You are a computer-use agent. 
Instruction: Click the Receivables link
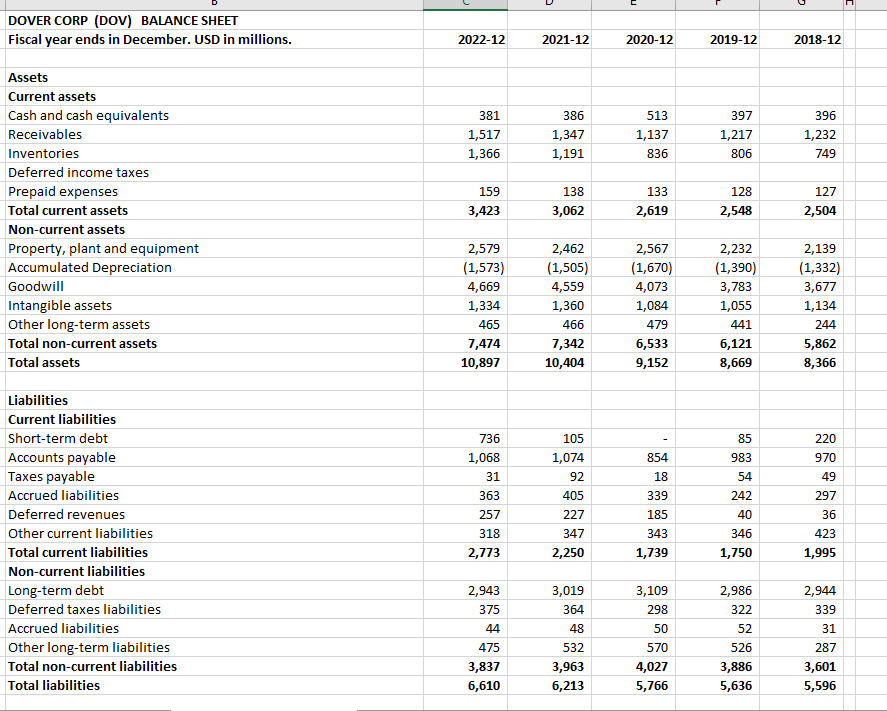45,134
